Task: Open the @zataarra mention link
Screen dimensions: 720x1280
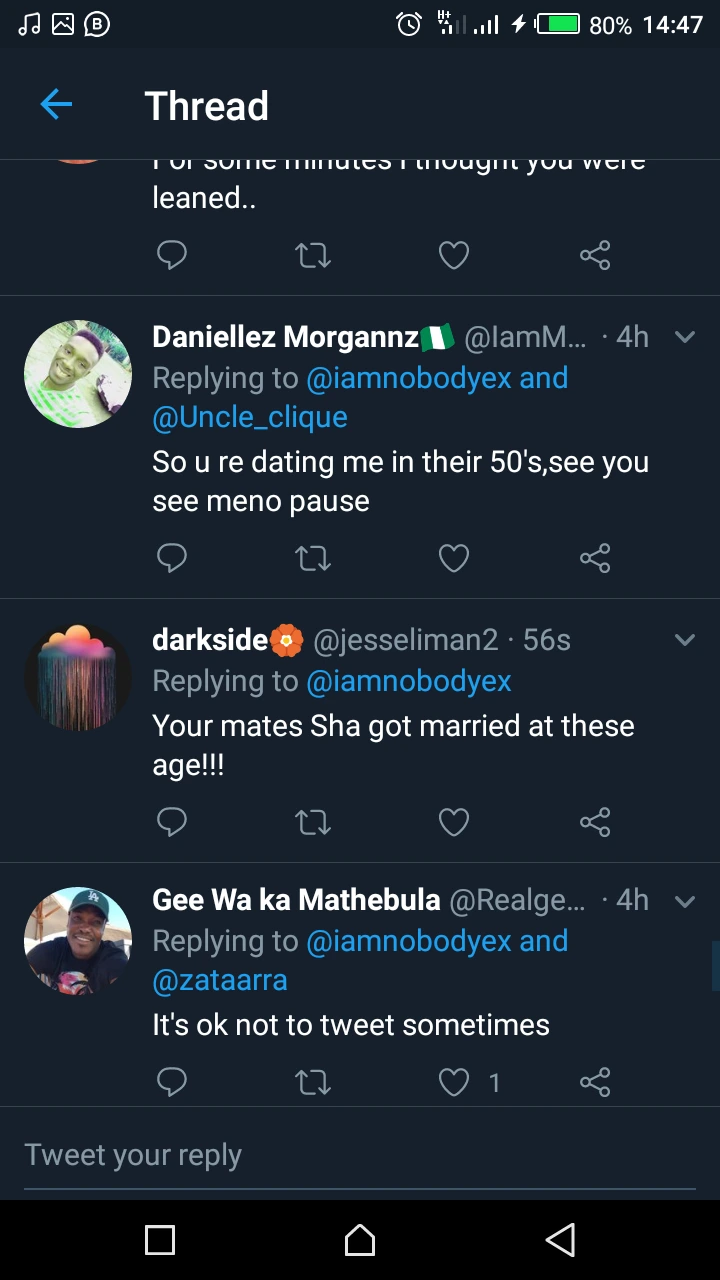Action: [x=220, y=981]
